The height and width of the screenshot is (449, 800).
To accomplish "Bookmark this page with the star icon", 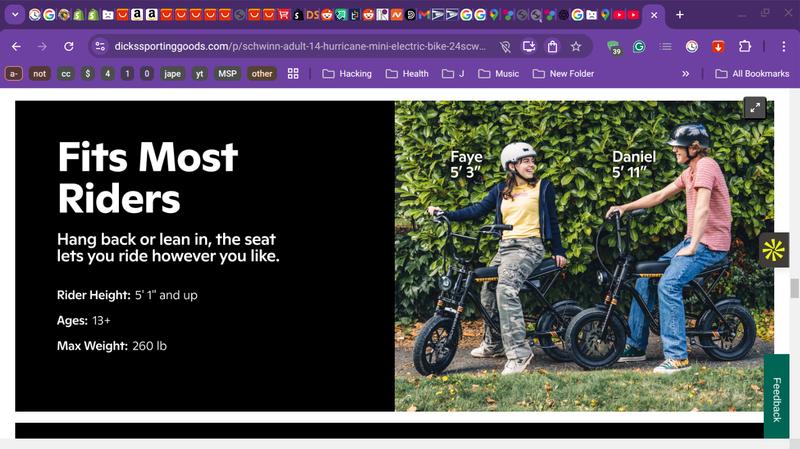I will pyautogui.click(x=576, y=46).
